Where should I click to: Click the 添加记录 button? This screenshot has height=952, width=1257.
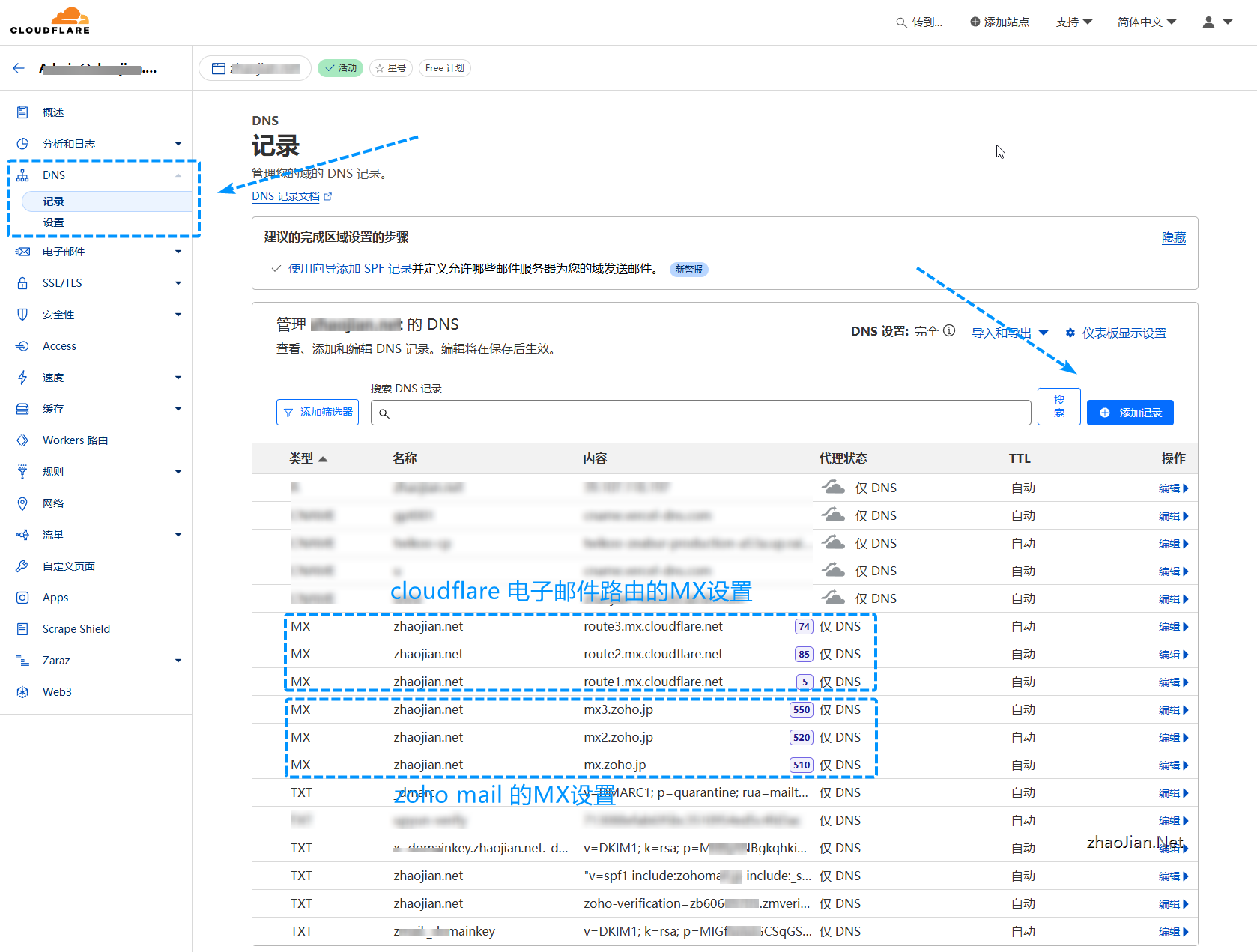point(1130,413)
